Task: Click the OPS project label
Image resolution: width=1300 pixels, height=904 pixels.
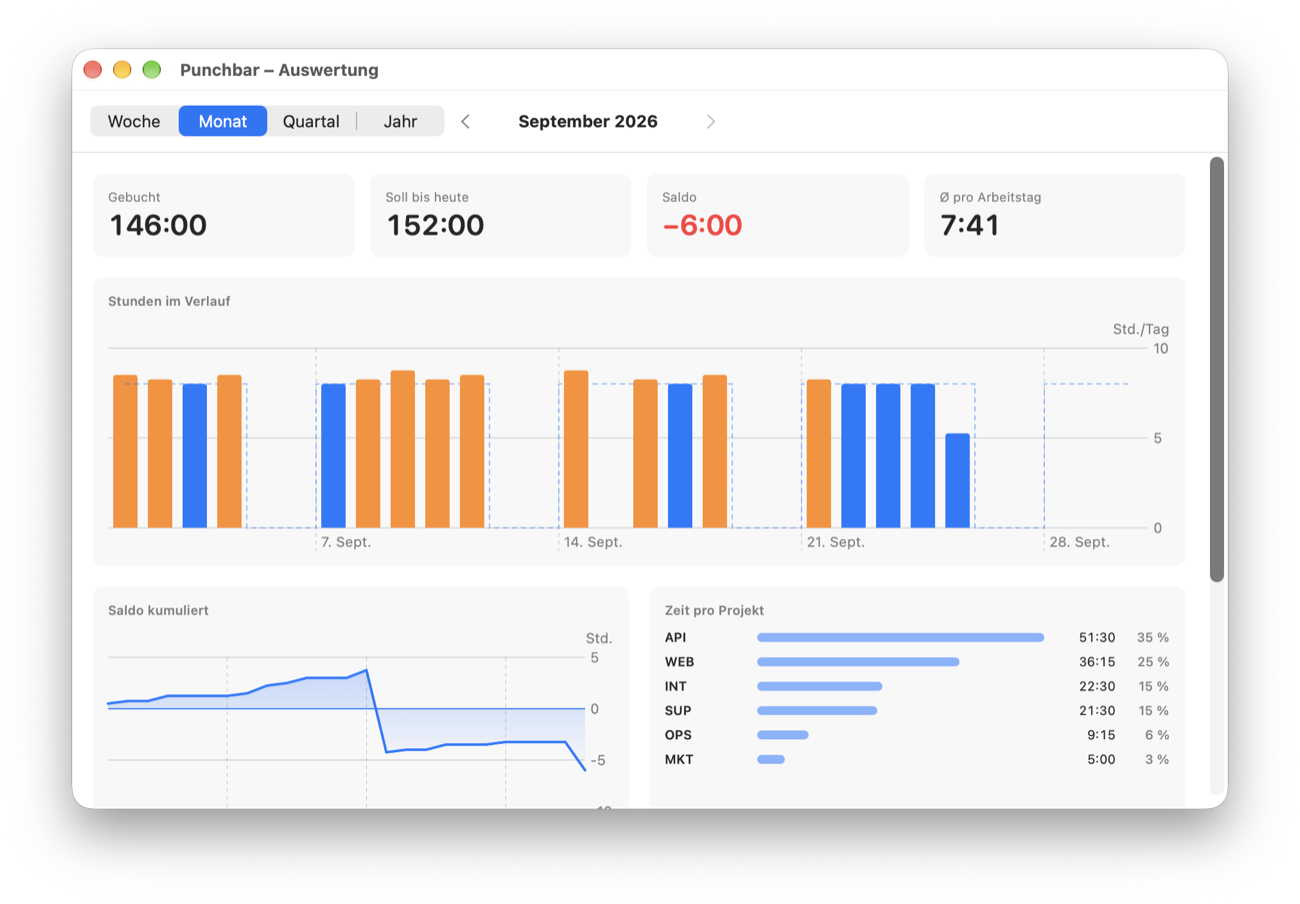Action: pos(678,735)
